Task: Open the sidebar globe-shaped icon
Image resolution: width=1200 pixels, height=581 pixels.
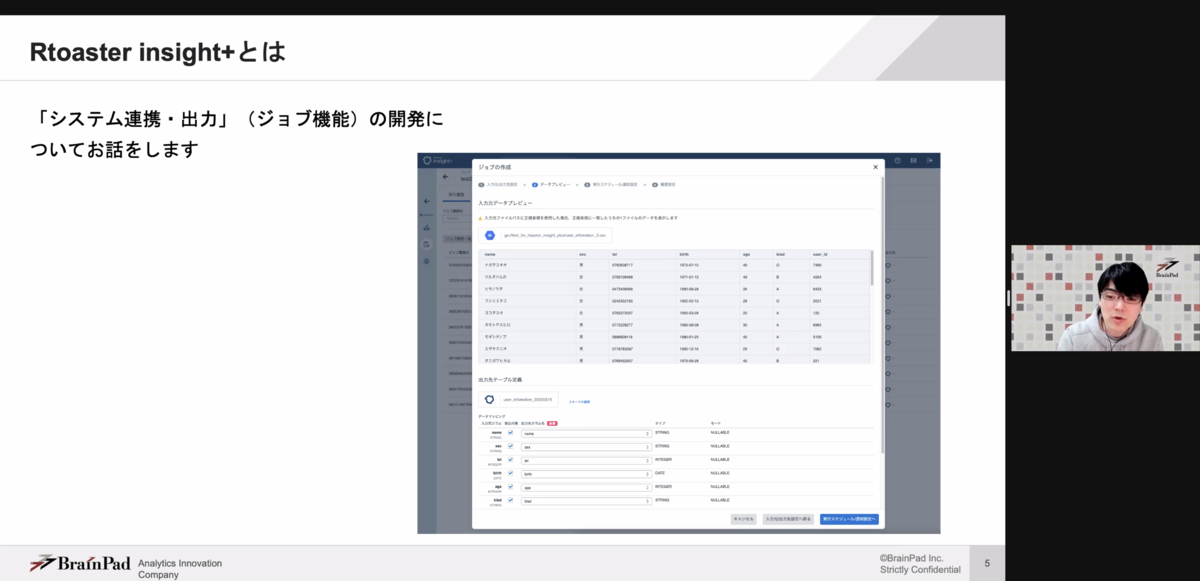Action: coord(427,261)
